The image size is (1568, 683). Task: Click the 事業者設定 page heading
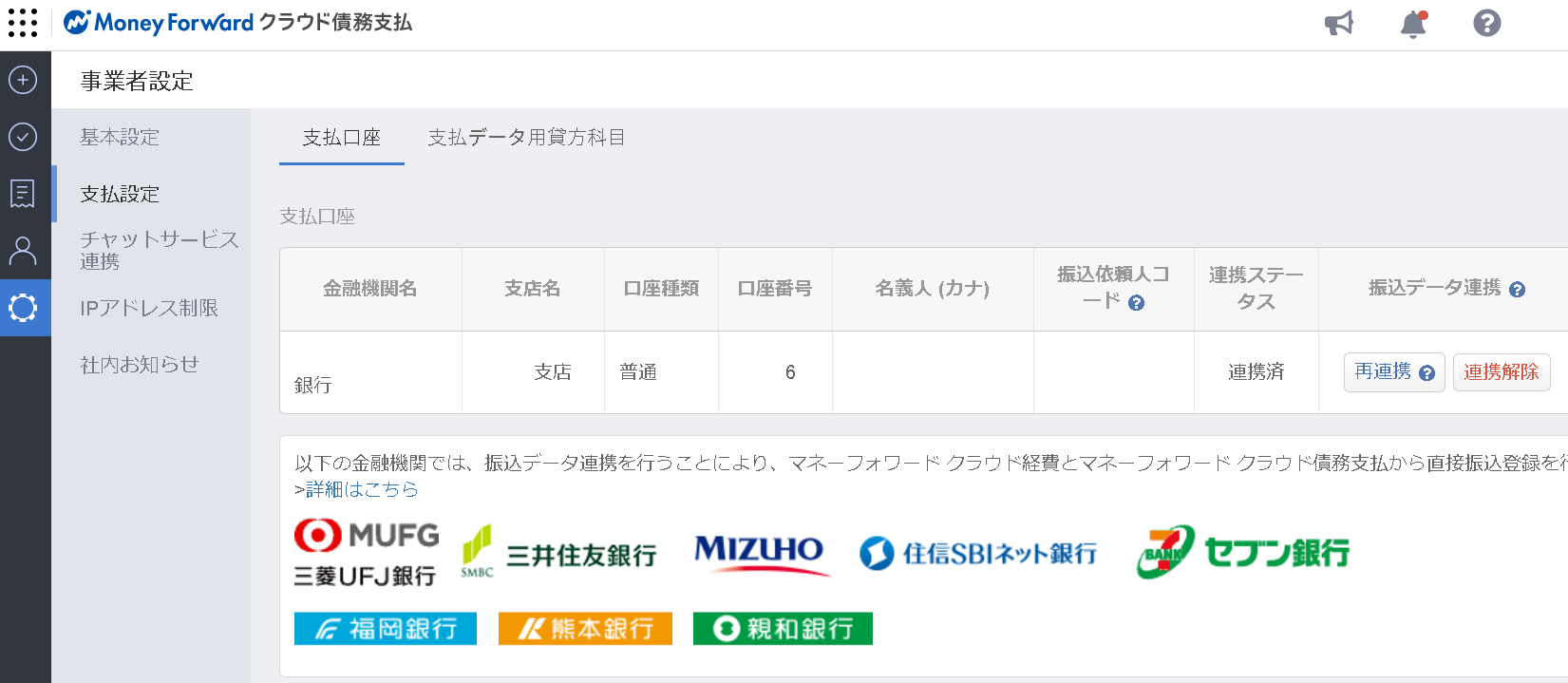(x=137, y=81)
